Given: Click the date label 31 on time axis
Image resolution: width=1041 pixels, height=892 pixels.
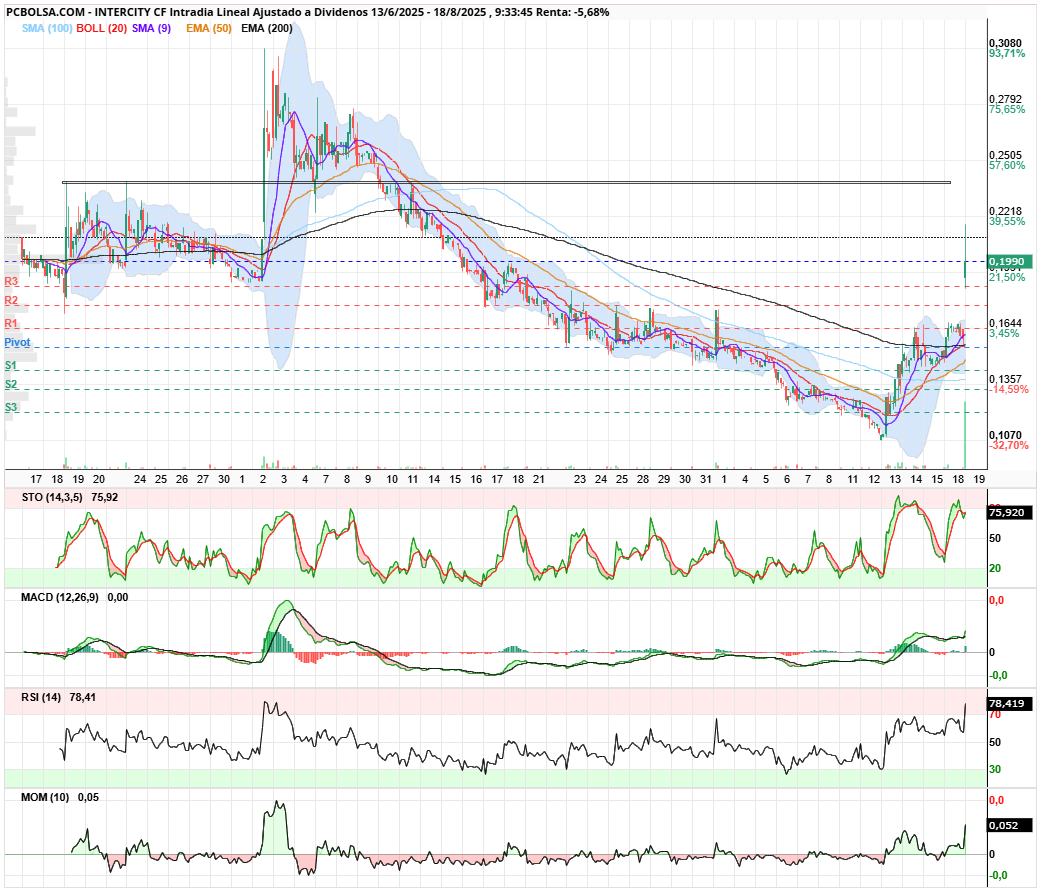Looking at the screenshot, I should coord(705,479).
